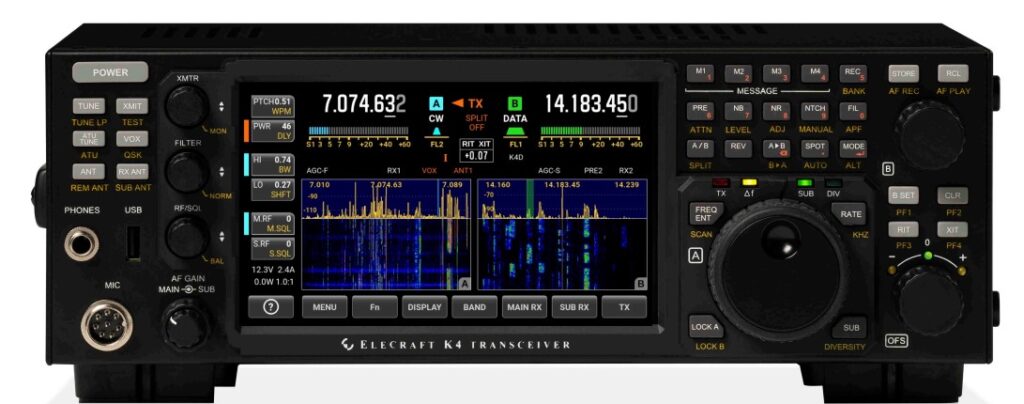Push the B SET button
This screenshot has width=1024, height=404.
coord(903,196)
